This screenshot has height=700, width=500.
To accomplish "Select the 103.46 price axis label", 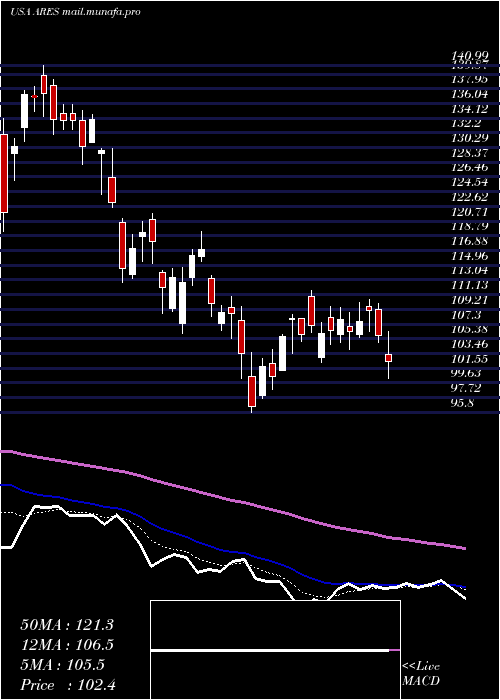I will coord(470,345).
